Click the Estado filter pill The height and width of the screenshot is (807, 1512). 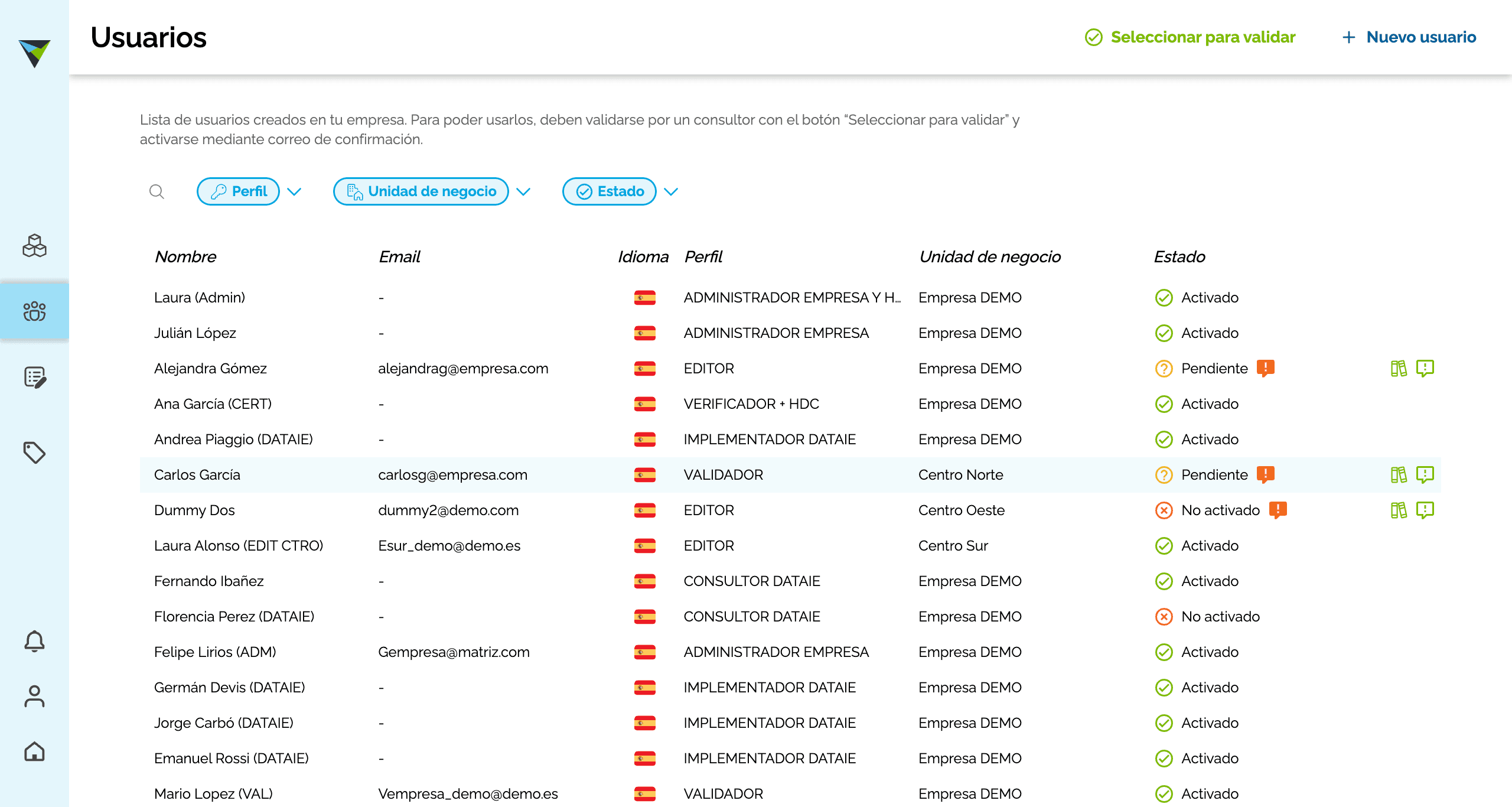coord(610,191)
